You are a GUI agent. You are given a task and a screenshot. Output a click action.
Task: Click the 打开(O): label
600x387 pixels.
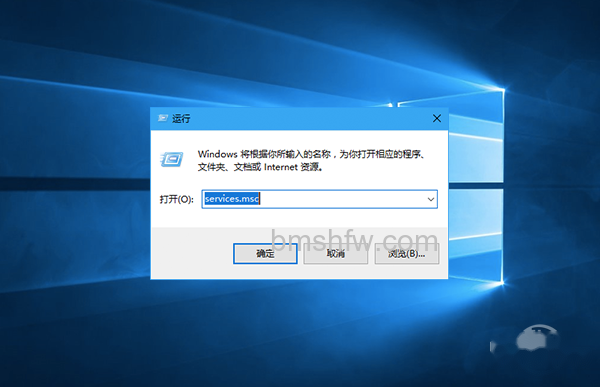click(x=176, y=199)
